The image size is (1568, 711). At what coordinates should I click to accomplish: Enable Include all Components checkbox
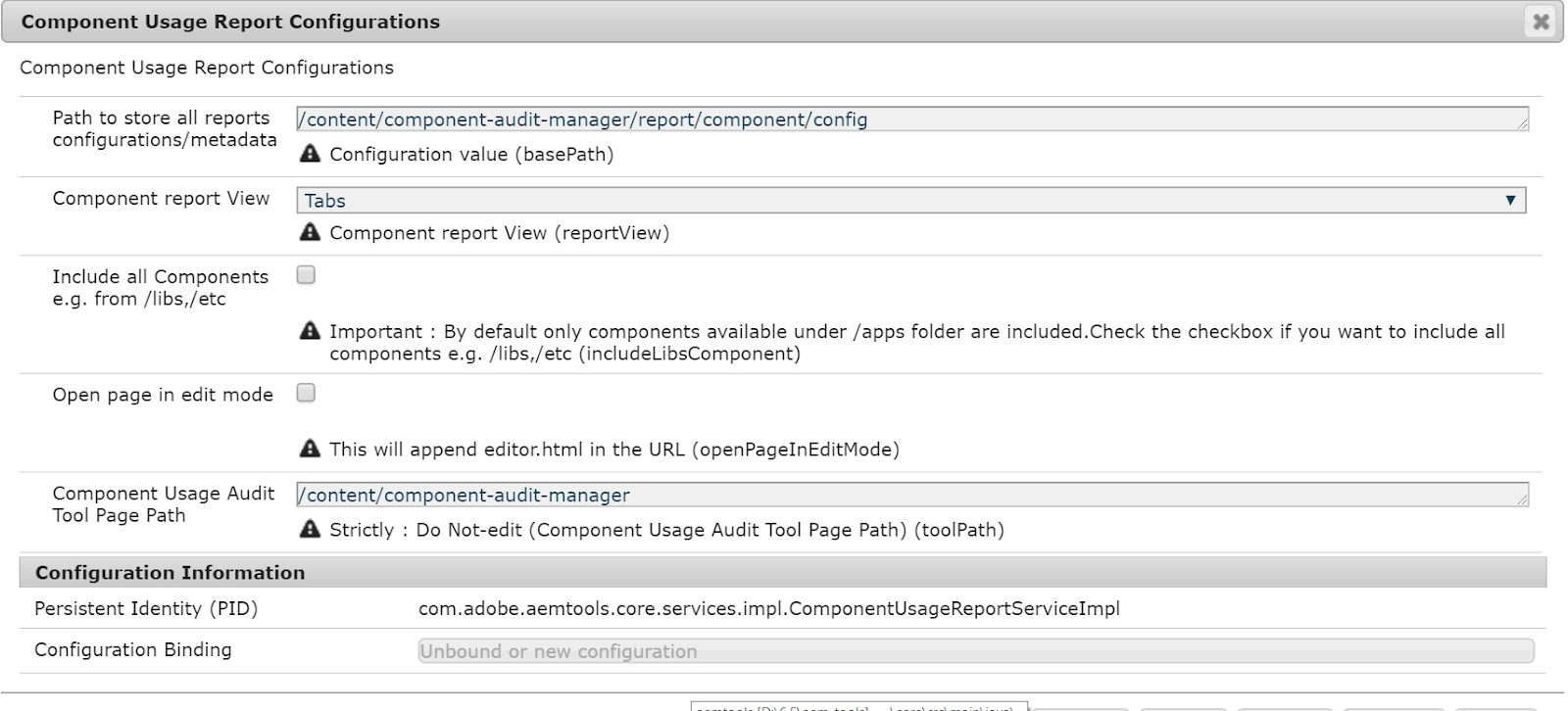[x=306, y=275]
